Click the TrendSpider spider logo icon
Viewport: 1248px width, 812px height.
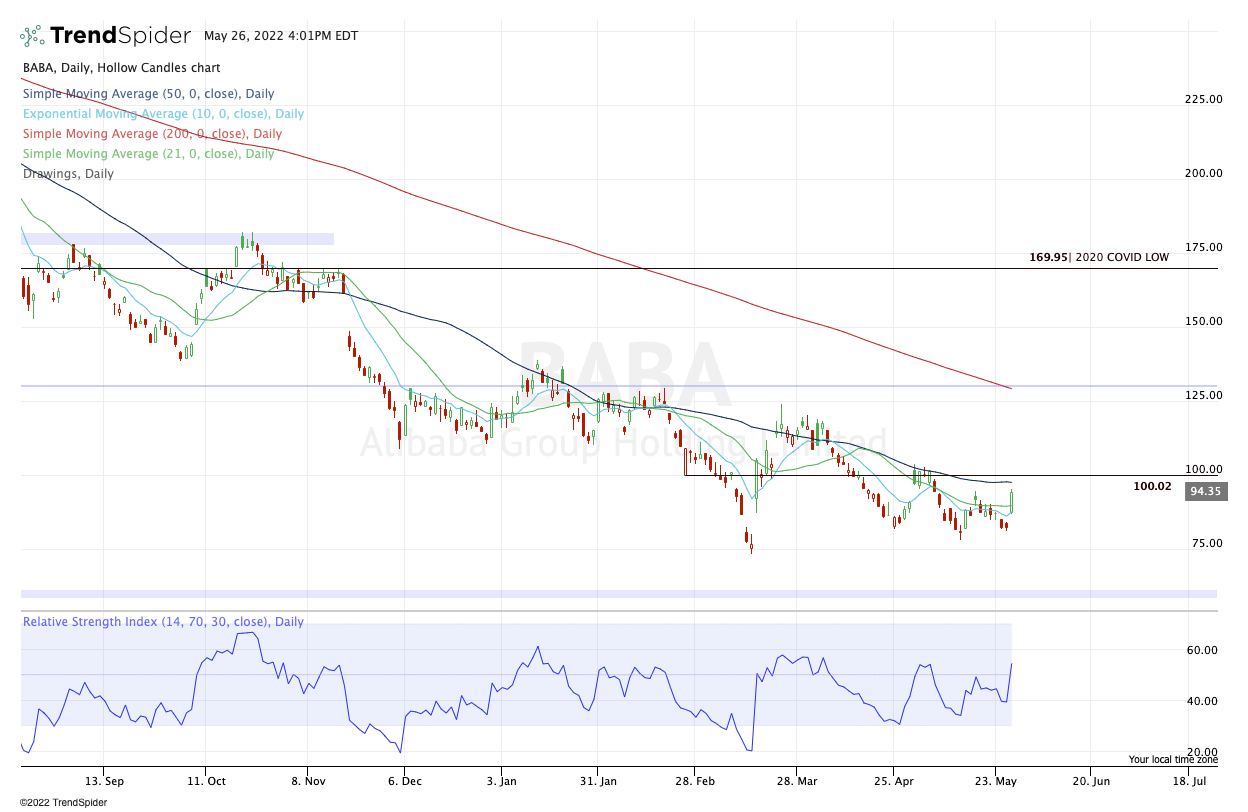pos(32,36)
